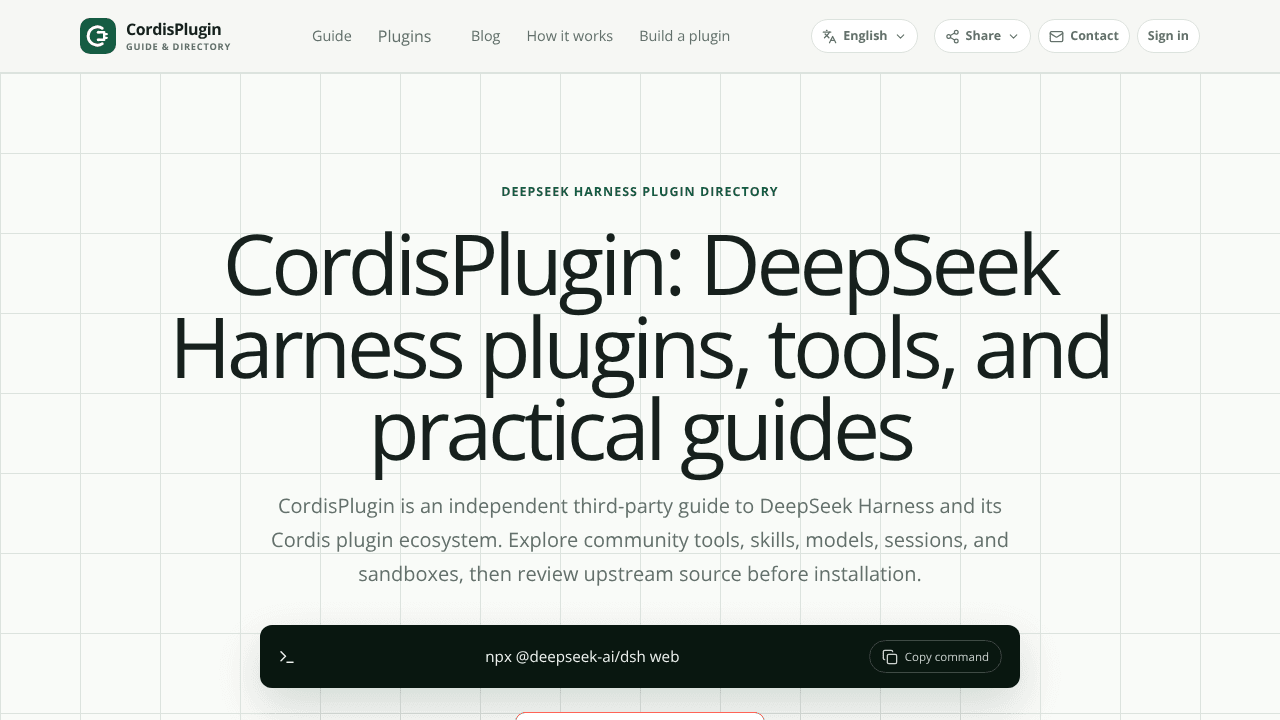The height and width of the screenshot is (720, 1280).
Task: Go to the Blog page
Action: 486,36
